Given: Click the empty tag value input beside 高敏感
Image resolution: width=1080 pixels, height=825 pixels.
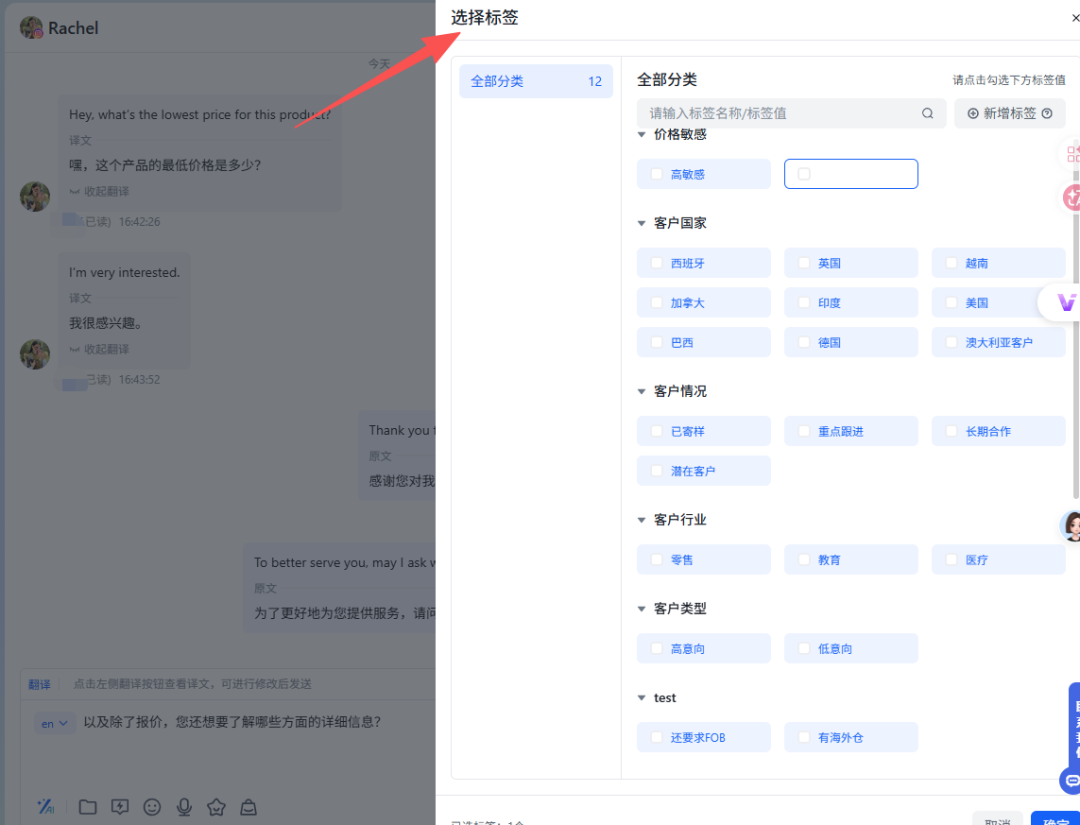Looking at the screenshot, I should click(851, 173).
